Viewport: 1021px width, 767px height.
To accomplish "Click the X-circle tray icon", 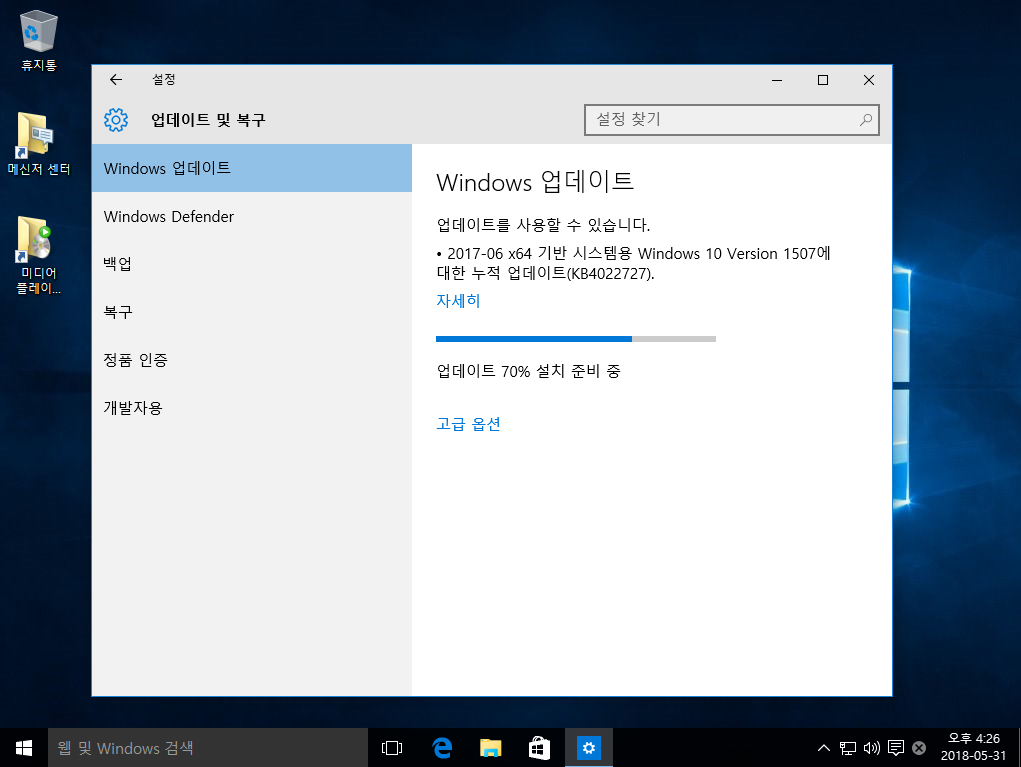I will coord(919,748).
